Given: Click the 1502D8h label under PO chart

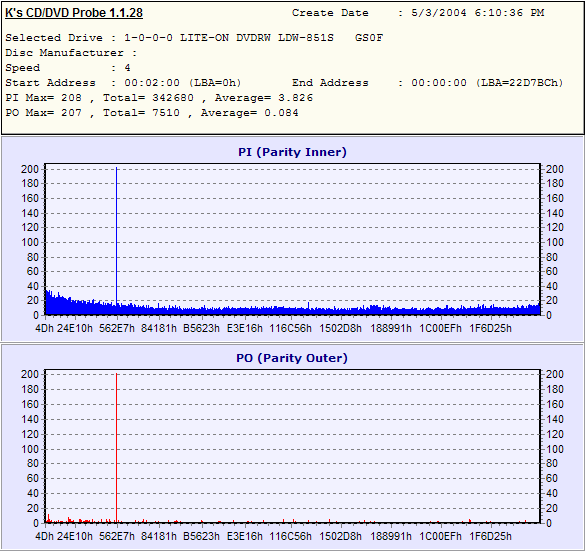Looking at the screenshot, I should click(340, 536).
